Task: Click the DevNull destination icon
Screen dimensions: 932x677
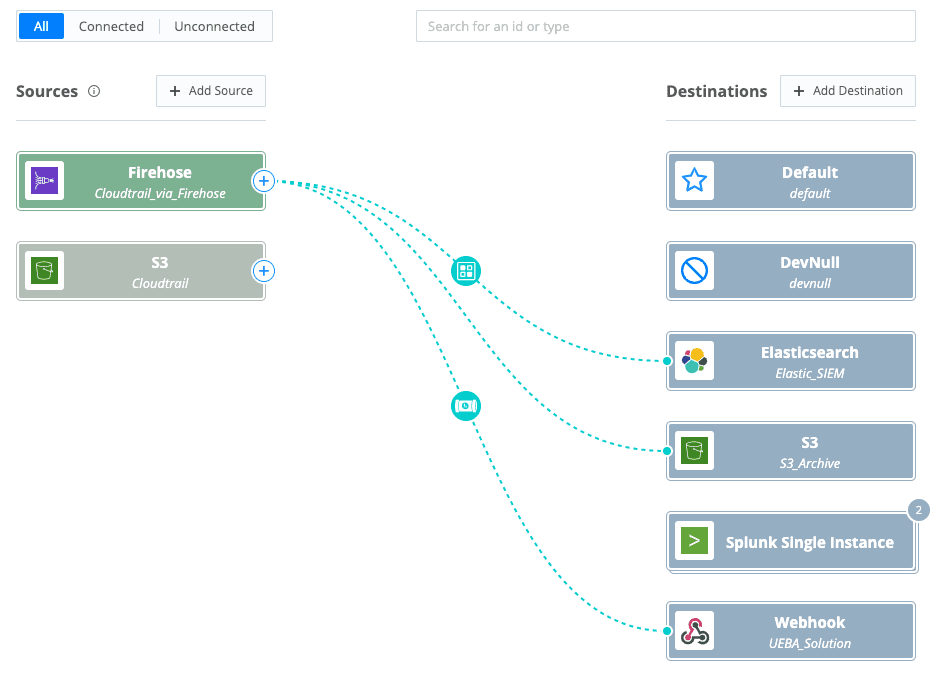Action: pos(694,271)
